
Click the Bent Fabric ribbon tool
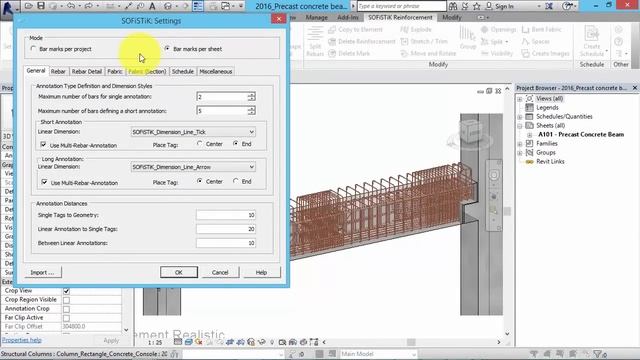[x=542, y=29]
